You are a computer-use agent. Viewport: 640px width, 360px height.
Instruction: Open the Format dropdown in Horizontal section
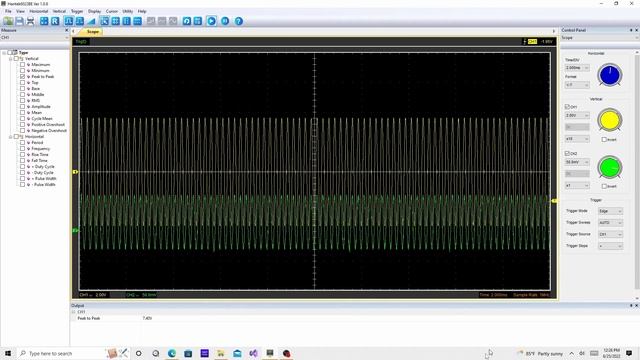coord(577,85)
